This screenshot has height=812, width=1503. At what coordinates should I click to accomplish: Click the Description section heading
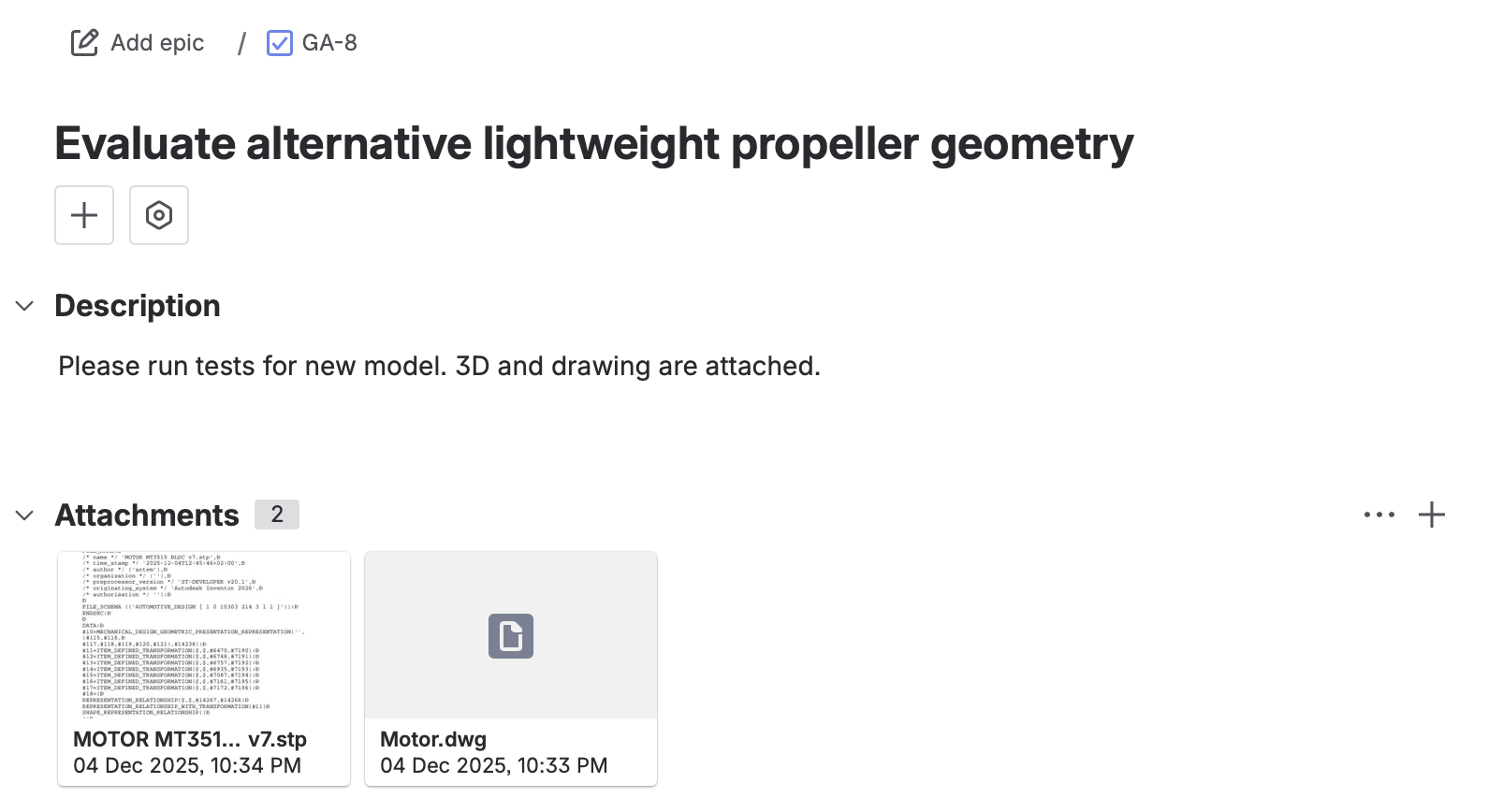pos(138,306)
